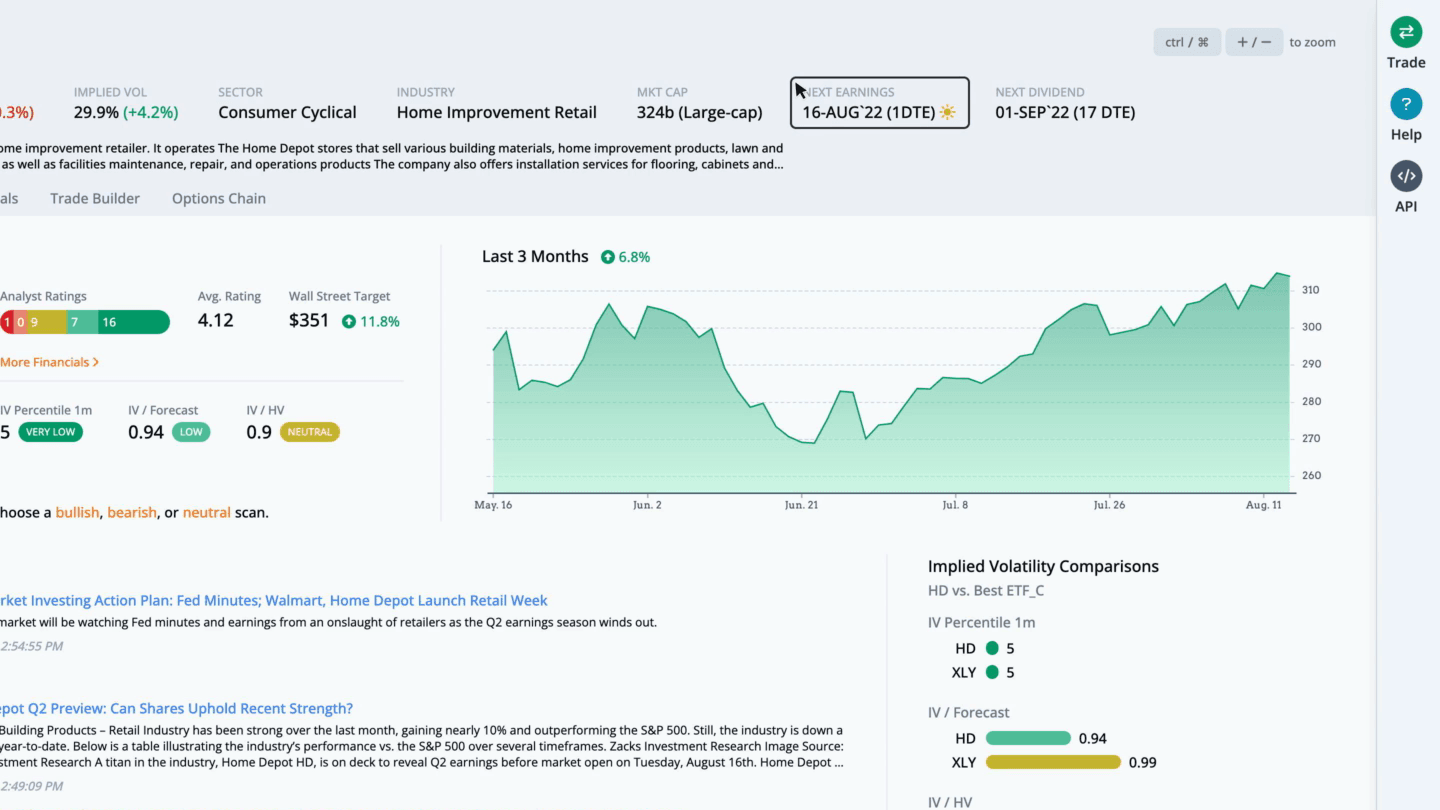Image resolution: width=1440 pixels, height=810 pixels.
Task: Click the Aug. 11 chart axis label
Action: tap(1264, 505)
